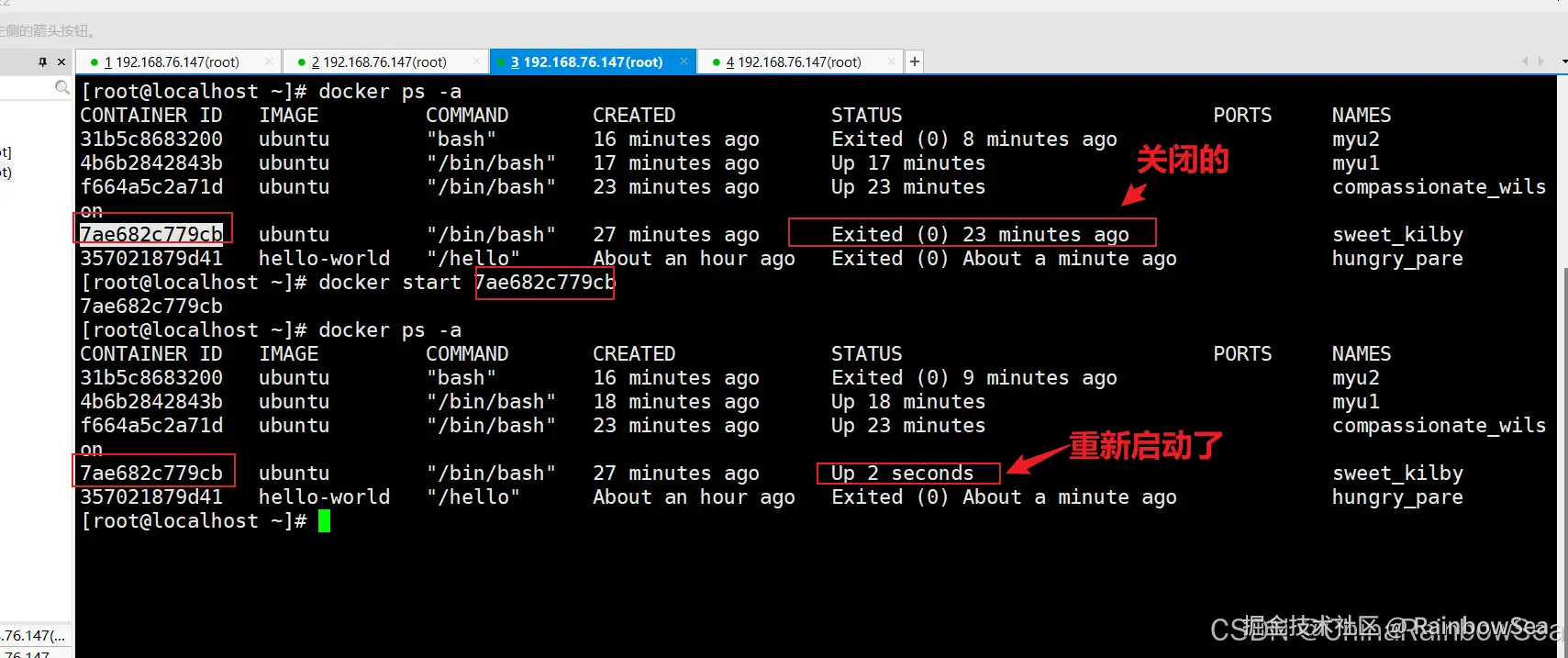Close session tab 2 with its X
The image size is (1568, 658).
click(x=476, y=61)
